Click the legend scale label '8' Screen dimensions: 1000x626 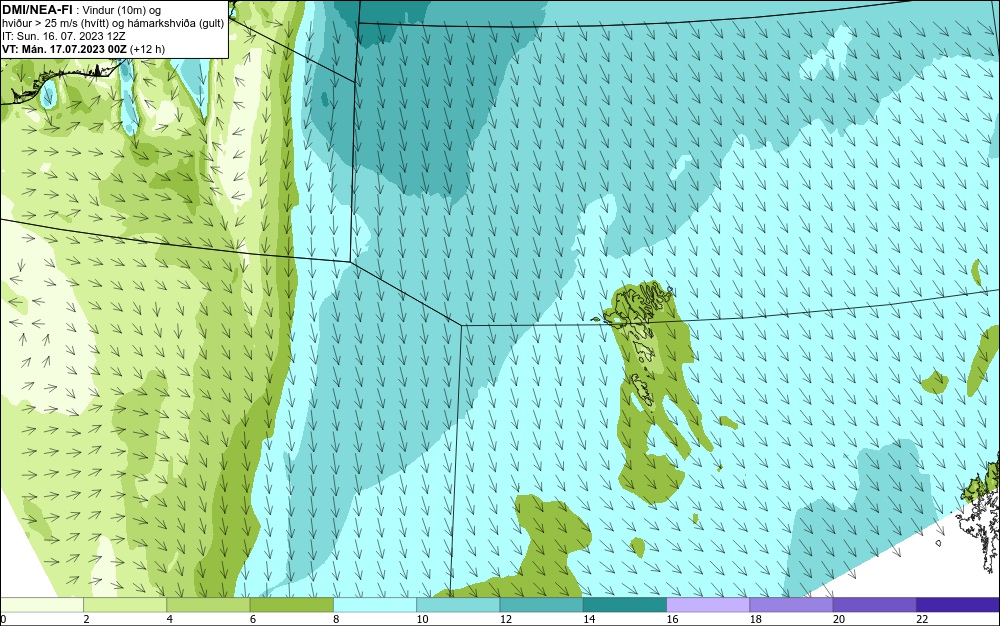[336, 619]
